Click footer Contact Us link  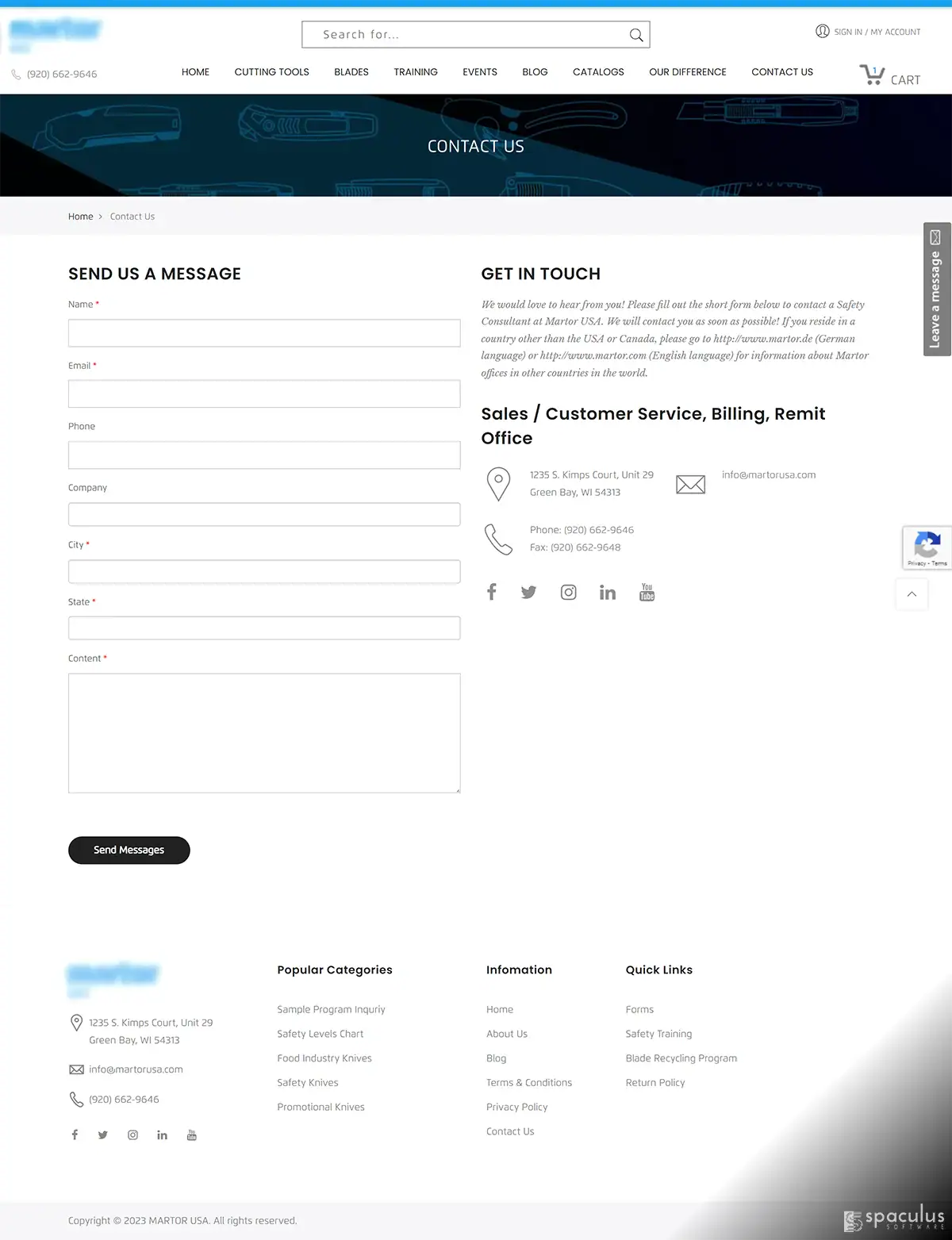tap(510, 1132)
